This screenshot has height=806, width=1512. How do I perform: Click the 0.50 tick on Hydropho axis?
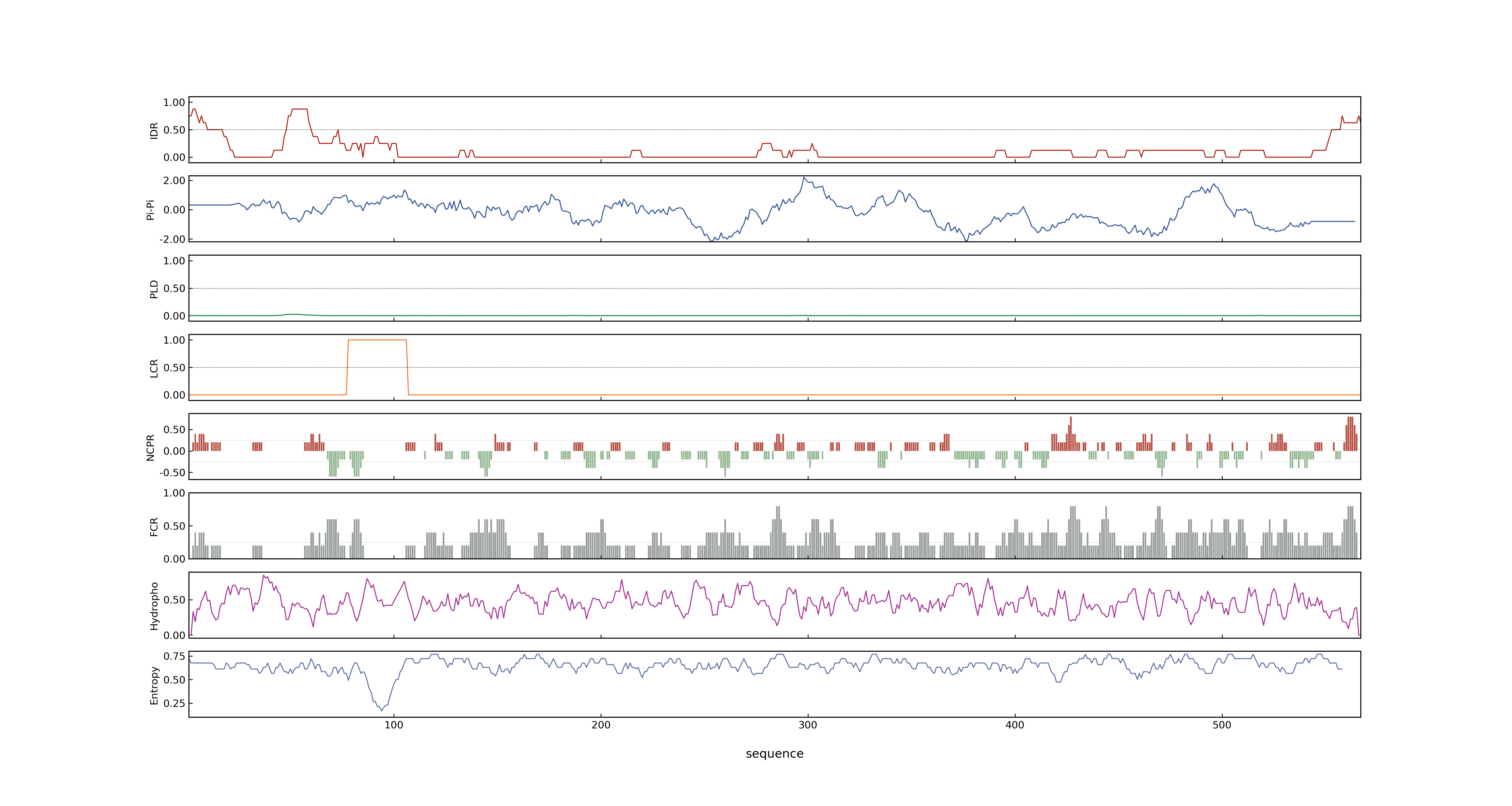[x=174, y=600]
